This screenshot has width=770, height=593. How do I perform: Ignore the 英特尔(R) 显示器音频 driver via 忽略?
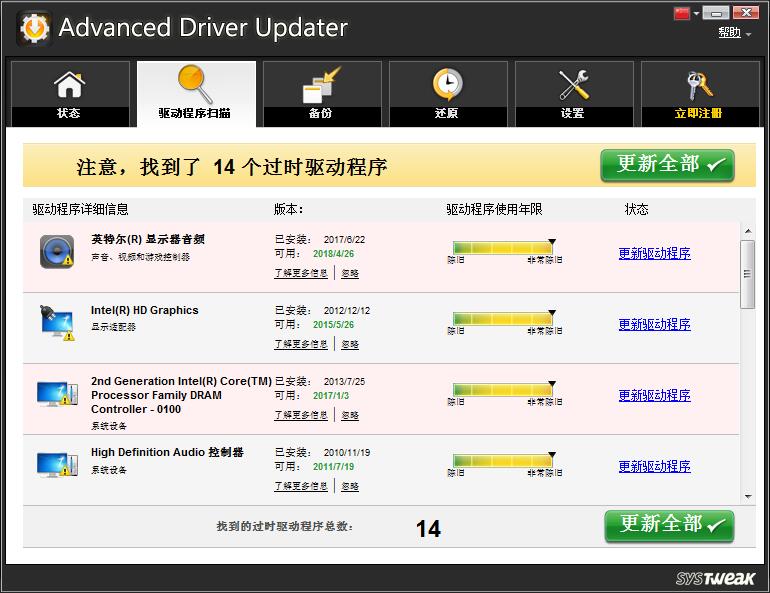(350, 273)
